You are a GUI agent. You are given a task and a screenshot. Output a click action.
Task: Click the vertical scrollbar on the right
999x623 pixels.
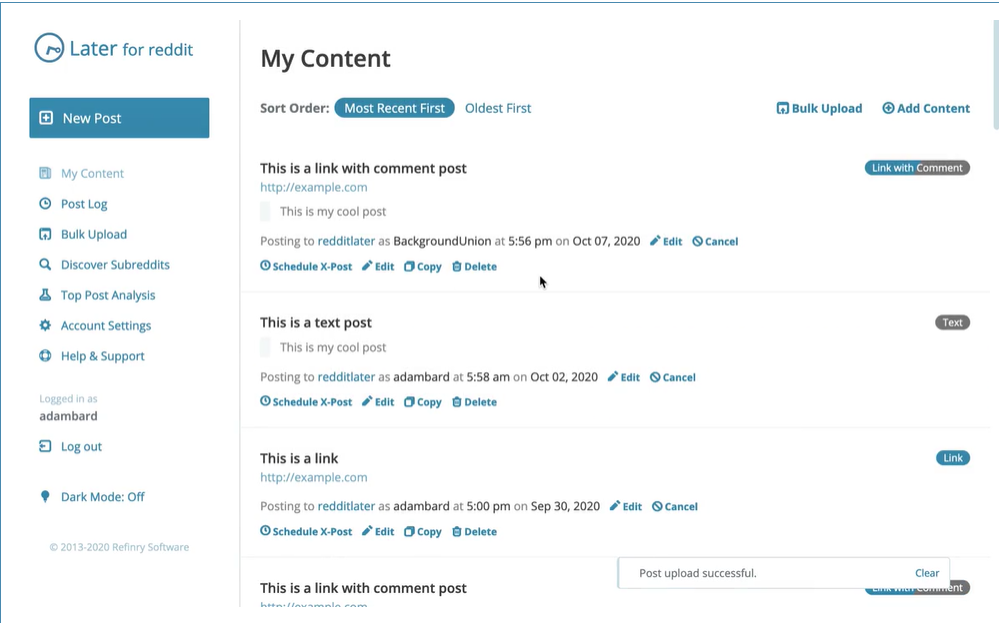point(996,75)
